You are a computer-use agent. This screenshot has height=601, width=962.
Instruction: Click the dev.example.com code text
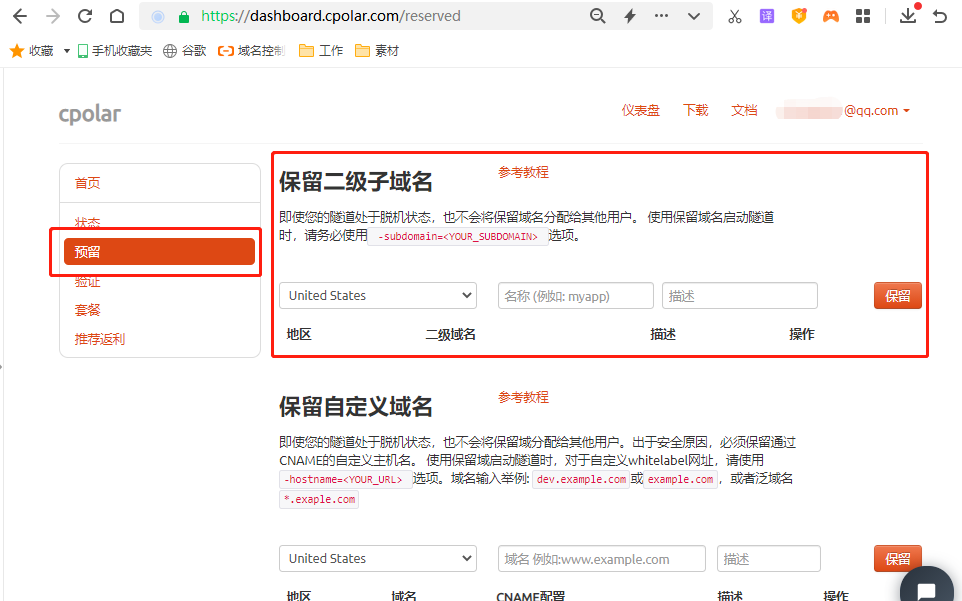pyautogui.click(x=581, y=480)
